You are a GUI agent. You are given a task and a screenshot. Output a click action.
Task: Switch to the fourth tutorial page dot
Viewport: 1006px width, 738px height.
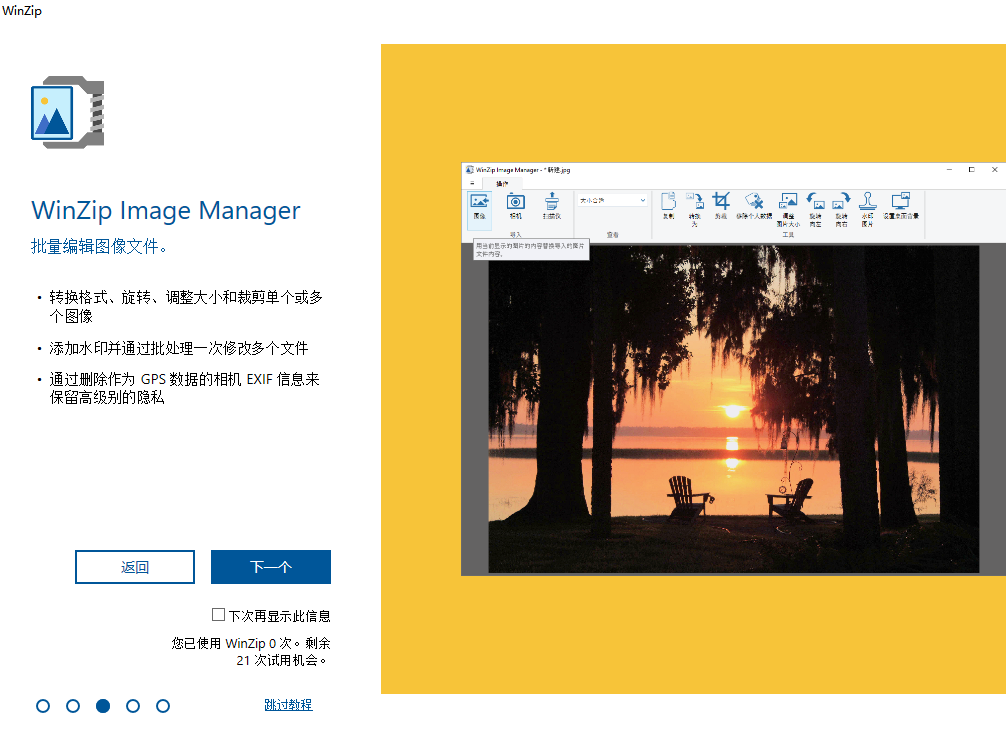click(x=133, y=706)
